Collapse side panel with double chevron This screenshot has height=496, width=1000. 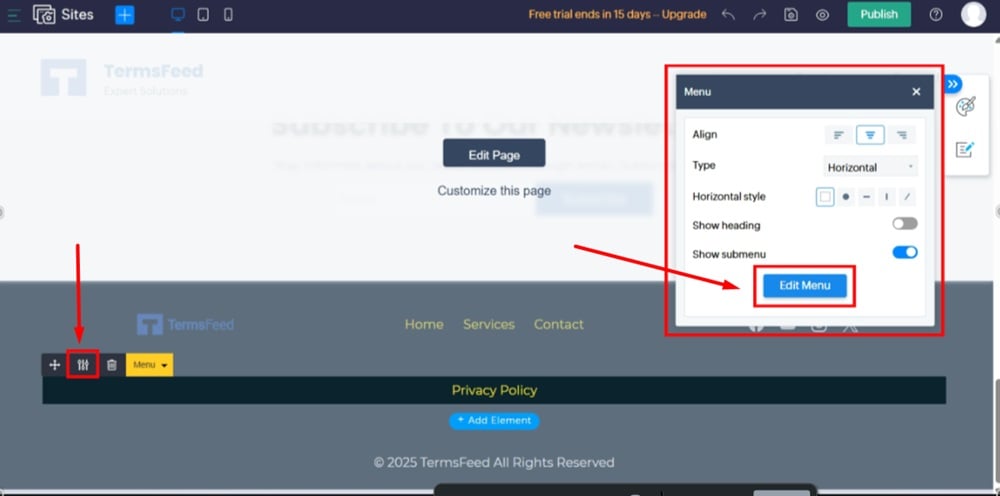(952, 84)
